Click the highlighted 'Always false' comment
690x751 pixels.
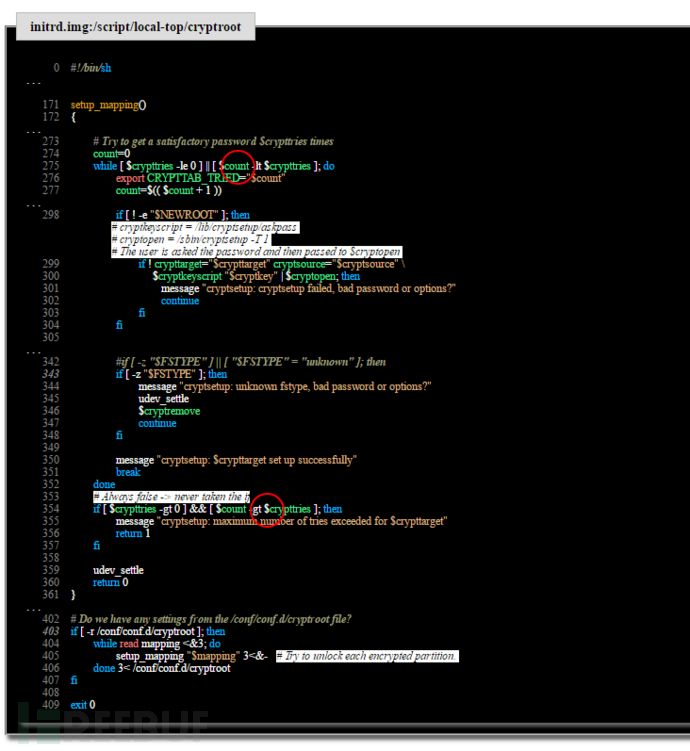(170, 497)
